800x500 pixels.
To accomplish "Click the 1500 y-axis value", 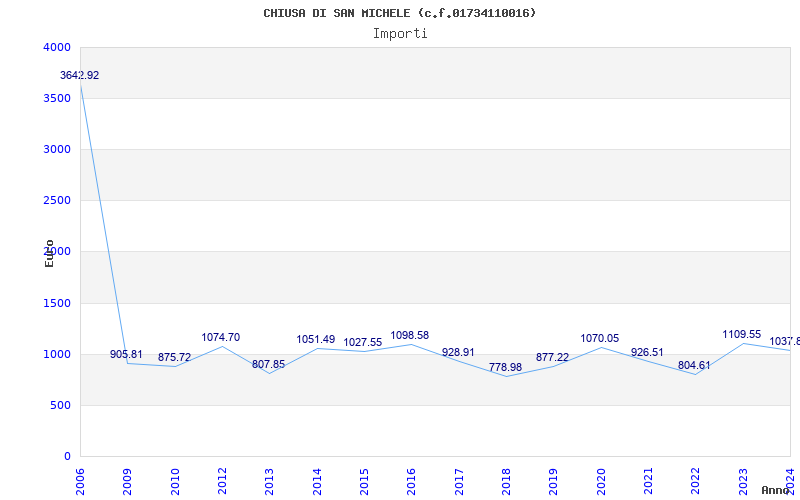I will pyautogui.click(x=58, y=304).
